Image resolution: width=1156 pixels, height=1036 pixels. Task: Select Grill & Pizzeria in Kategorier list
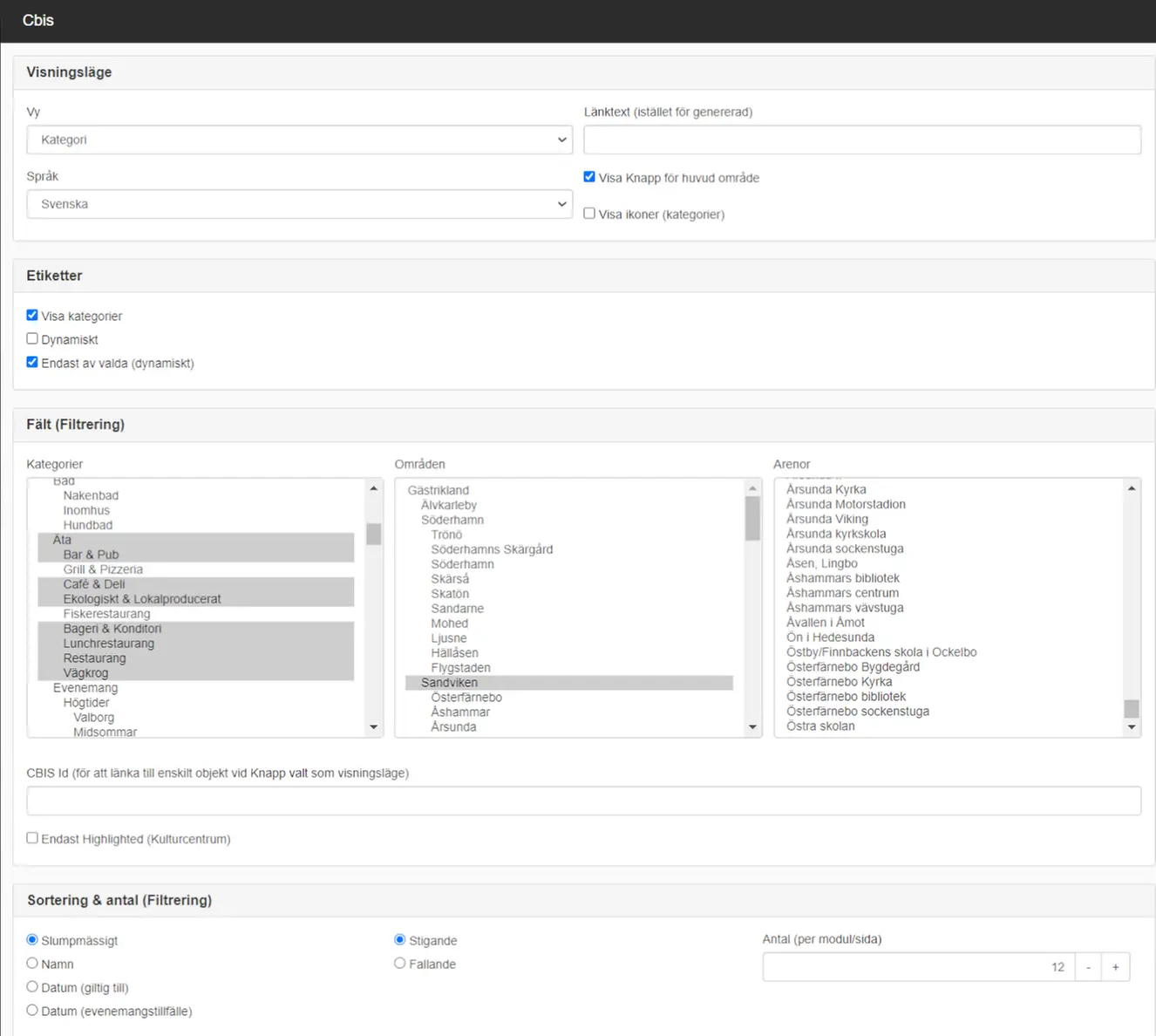(103, 569)
